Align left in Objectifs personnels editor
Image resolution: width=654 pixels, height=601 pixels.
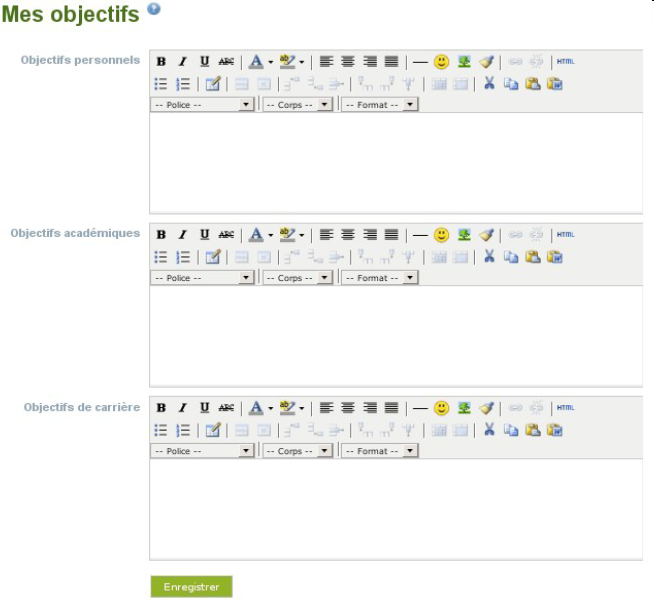point(326,62)
